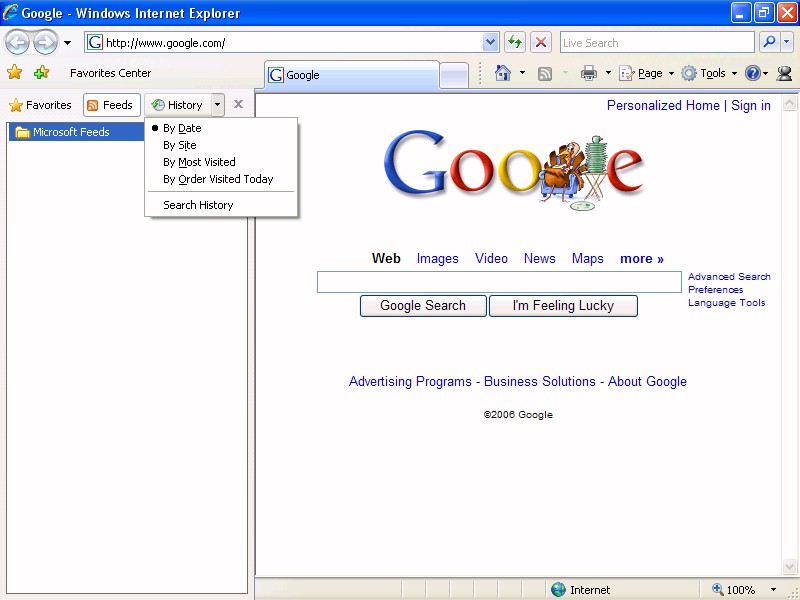
Task: Open a new blank tab
Action: [454, 76]
